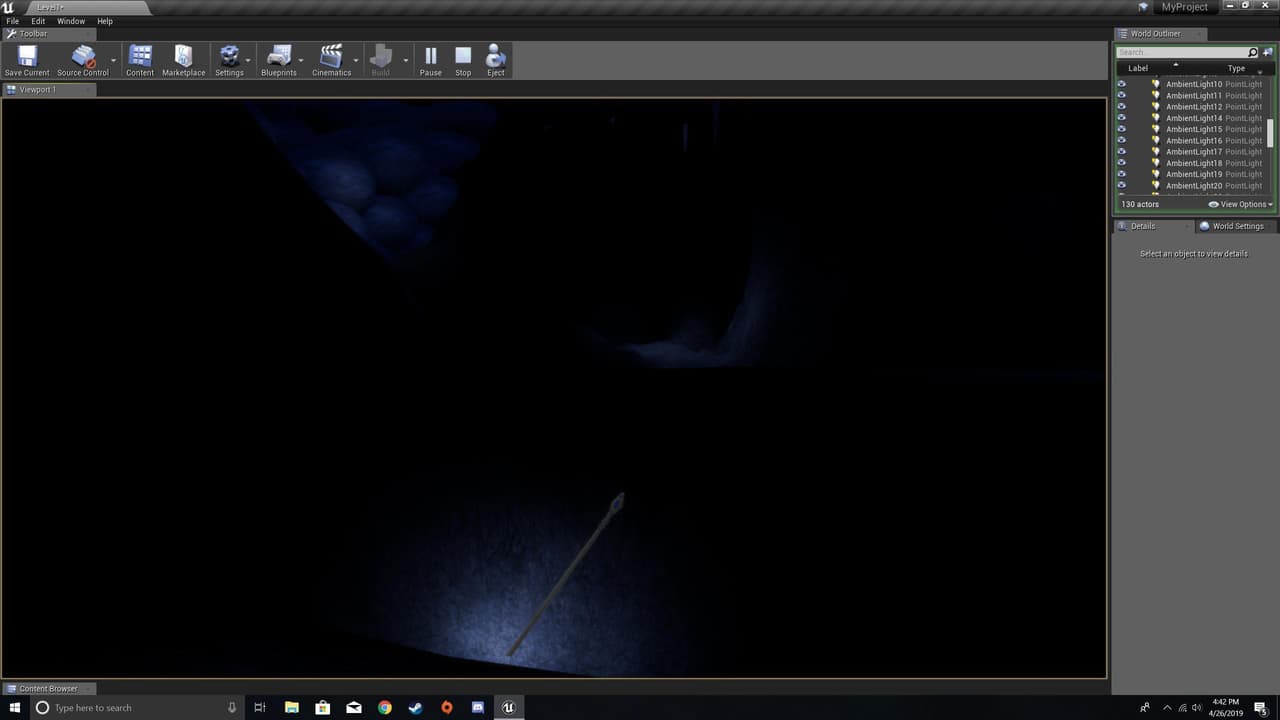Expand the Source Control dropdown arrow
The image size is (1280, 720).
click(113, 60)
